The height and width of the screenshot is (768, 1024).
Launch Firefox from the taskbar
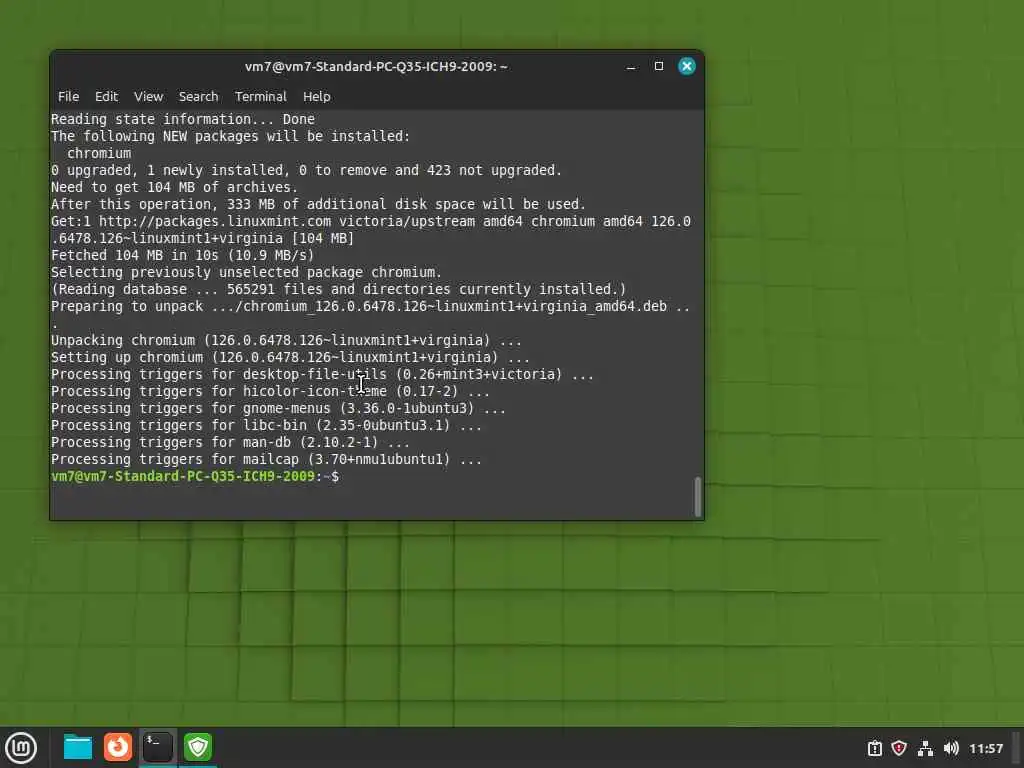tap(118, 747)
